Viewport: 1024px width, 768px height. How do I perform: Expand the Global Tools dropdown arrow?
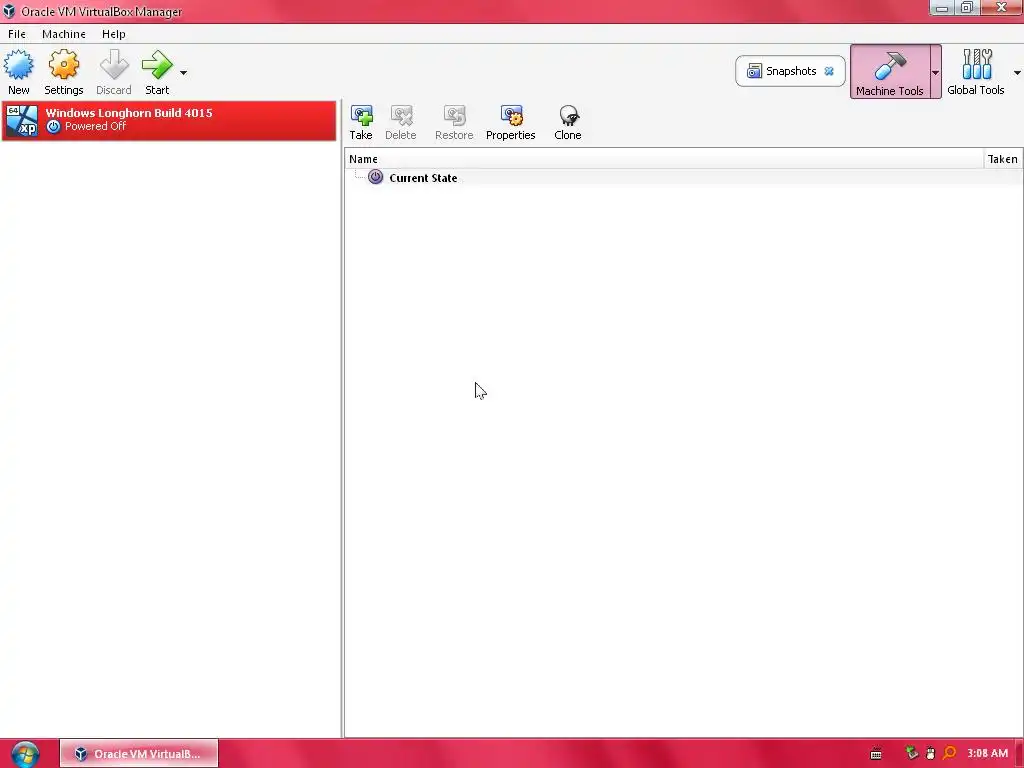click(1016, 72)
